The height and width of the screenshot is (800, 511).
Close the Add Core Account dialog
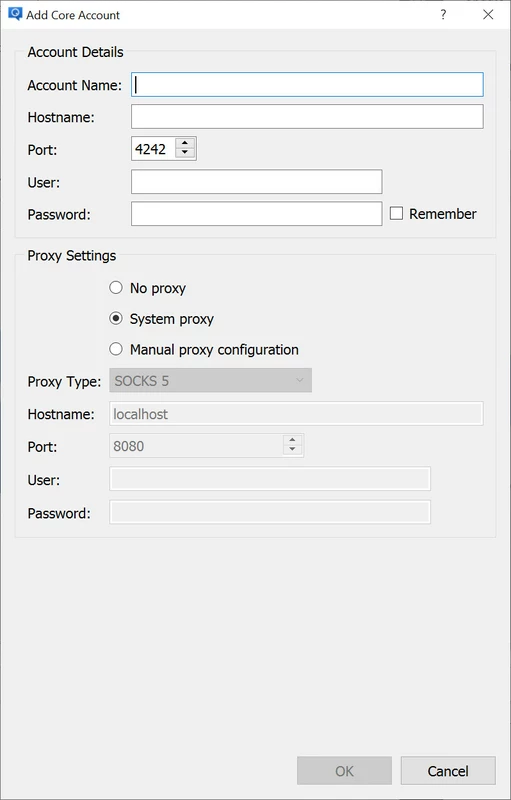(488, 14)
